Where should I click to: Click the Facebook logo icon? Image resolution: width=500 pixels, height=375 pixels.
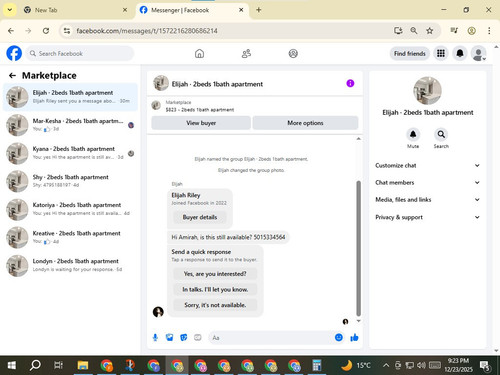coord(14,53)
